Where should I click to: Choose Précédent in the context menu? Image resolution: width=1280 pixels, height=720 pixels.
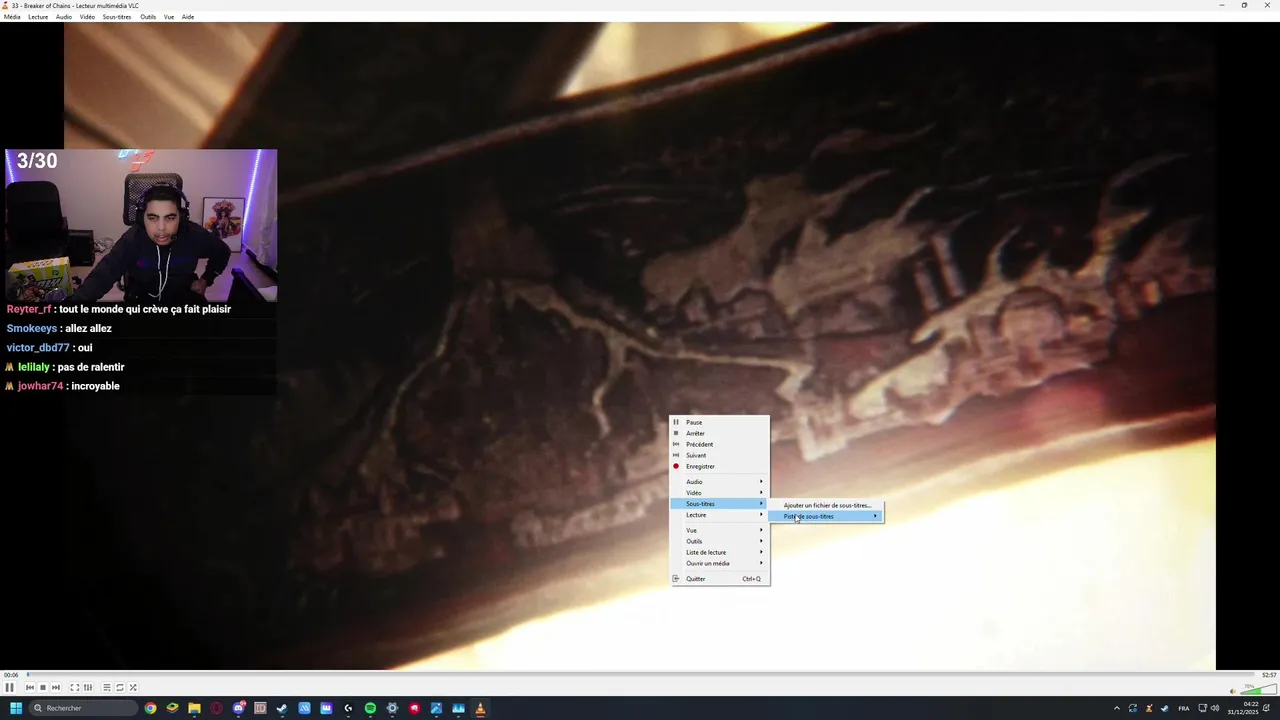click(719, 444)
